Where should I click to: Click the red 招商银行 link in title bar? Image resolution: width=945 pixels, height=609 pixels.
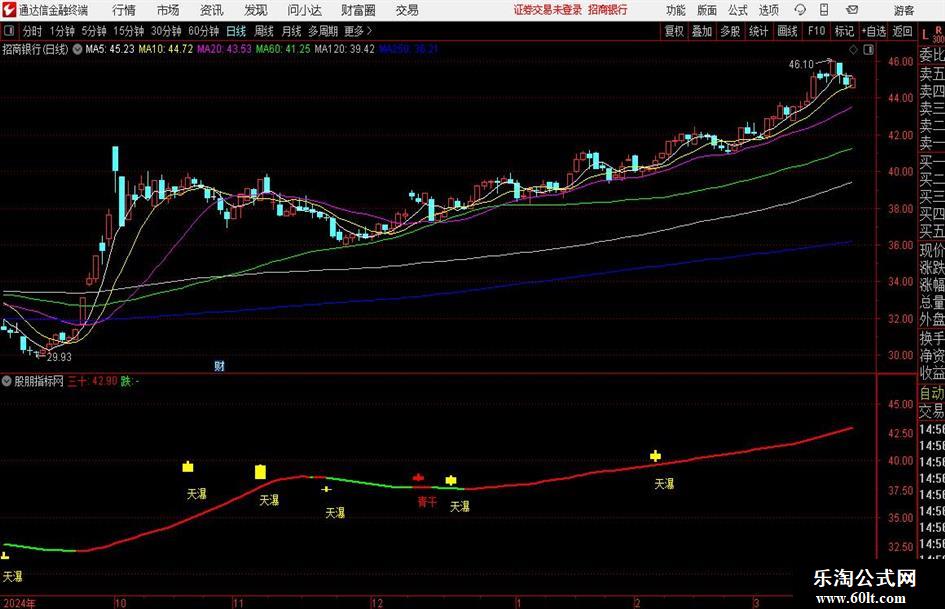click(608, 10)
